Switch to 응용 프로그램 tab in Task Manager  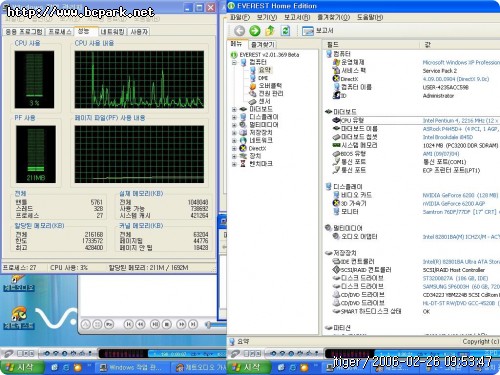[x=24, y=32]
